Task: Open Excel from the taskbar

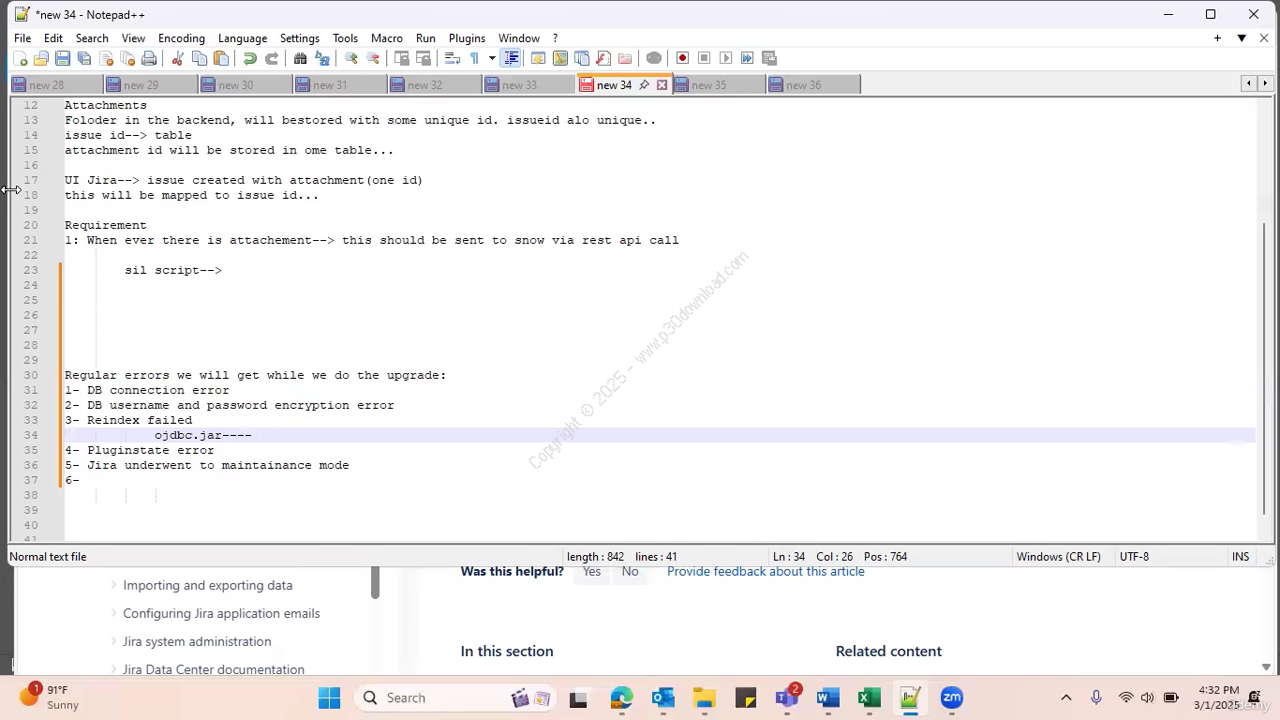Action: pos(869,698)
